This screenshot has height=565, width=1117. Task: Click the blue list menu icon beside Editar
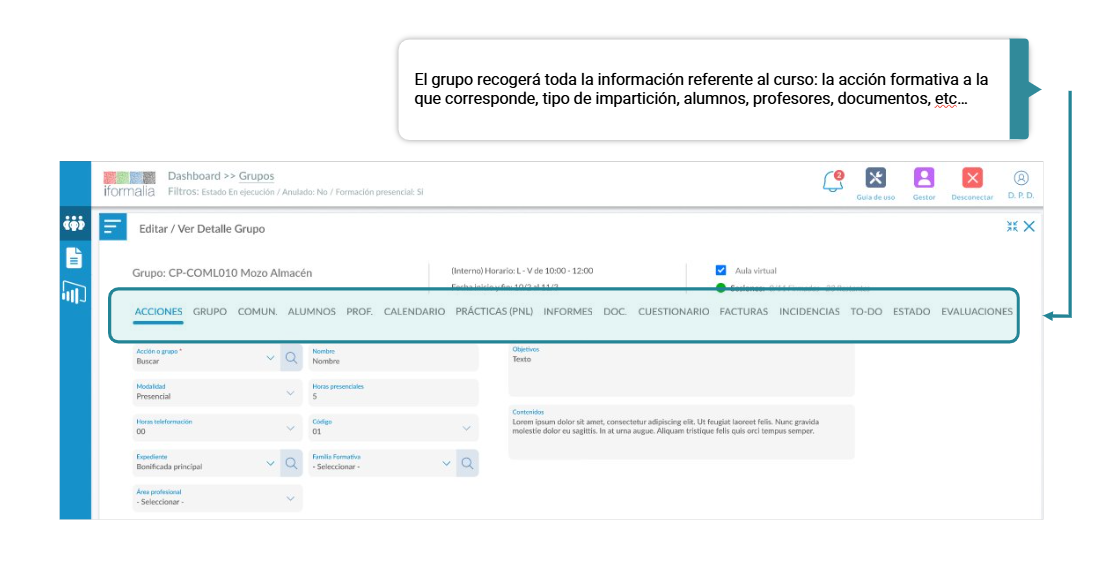(113, 227)
